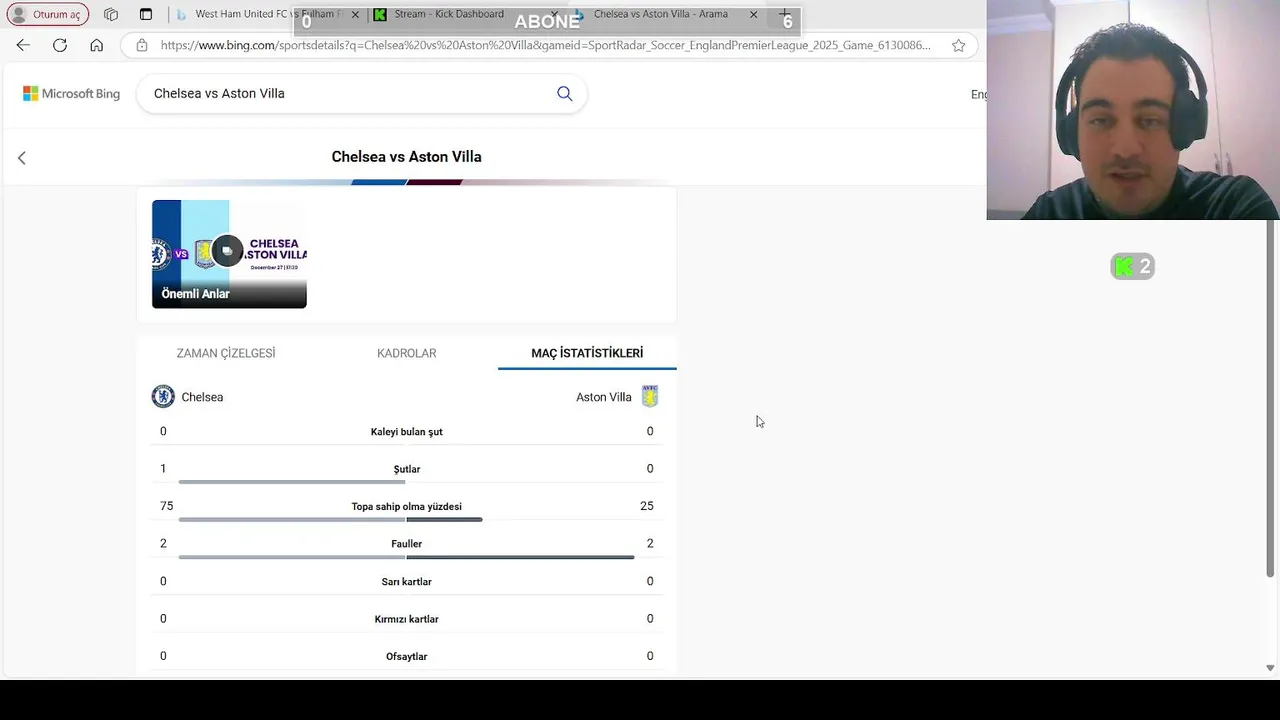1280x720 pixels.
Task: Open the ZAMAN ÇİZELGESİ tab
Action: [x=226, y=353]
